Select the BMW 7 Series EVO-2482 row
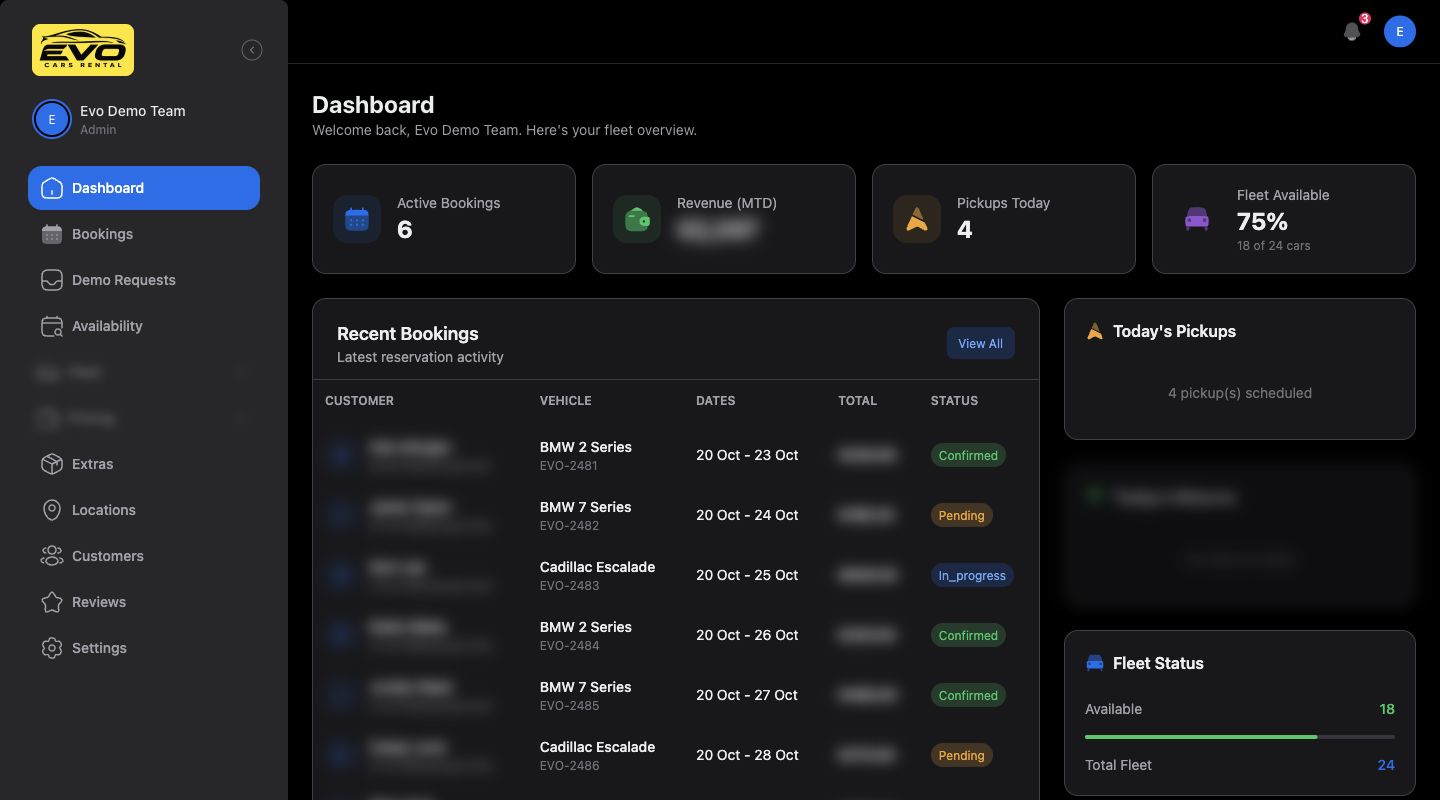This screenshot has height=800, width=1440. [x=676, y=515]
